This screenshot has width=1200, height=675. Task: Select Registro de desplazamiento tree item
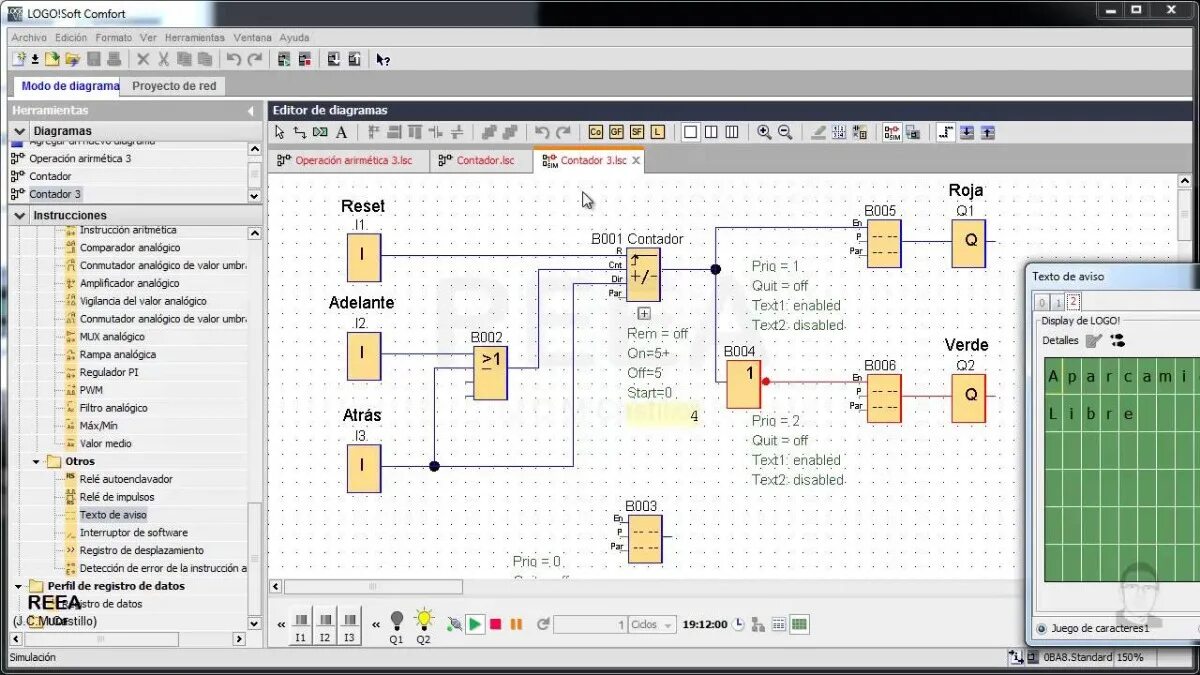(141, 550)
